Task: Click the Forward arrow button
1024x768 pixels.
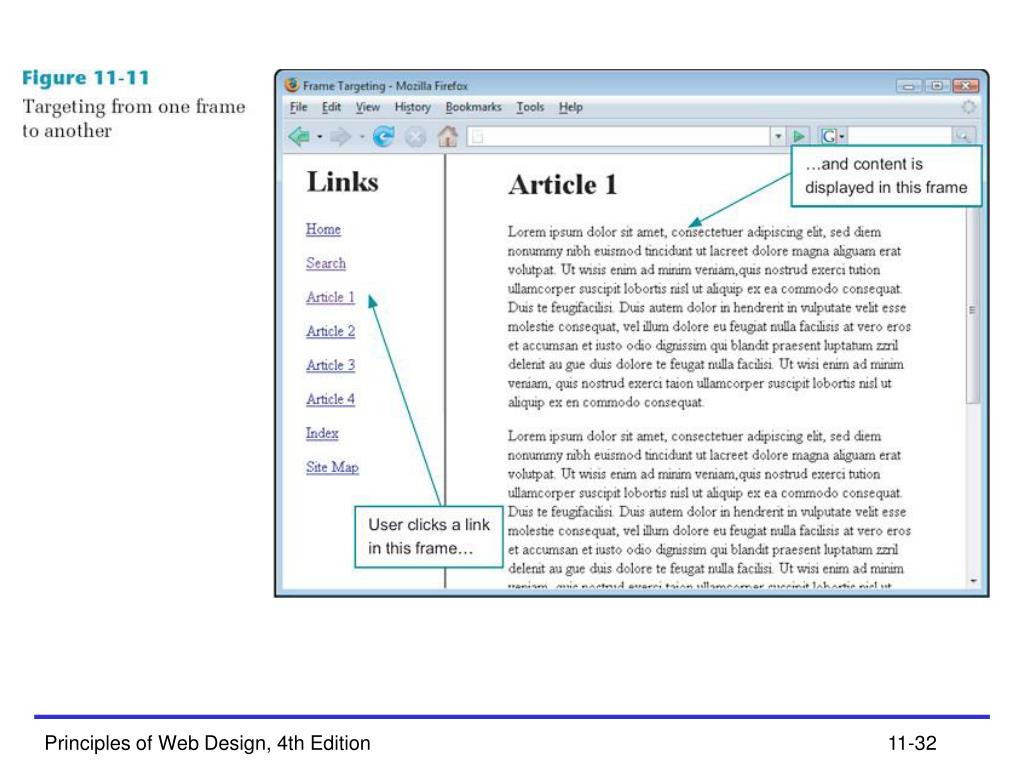Action: (340, 136)
